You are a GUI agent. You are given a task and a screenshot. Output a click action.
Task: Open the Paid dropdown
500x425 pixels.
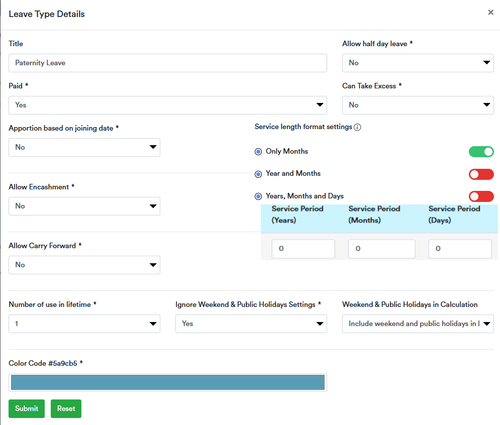click(168, 105)
